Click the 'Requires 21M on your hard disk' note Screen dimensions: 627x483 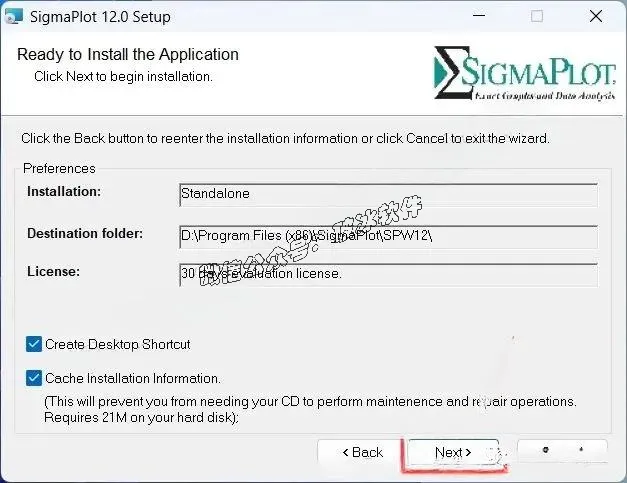[141, 417]
